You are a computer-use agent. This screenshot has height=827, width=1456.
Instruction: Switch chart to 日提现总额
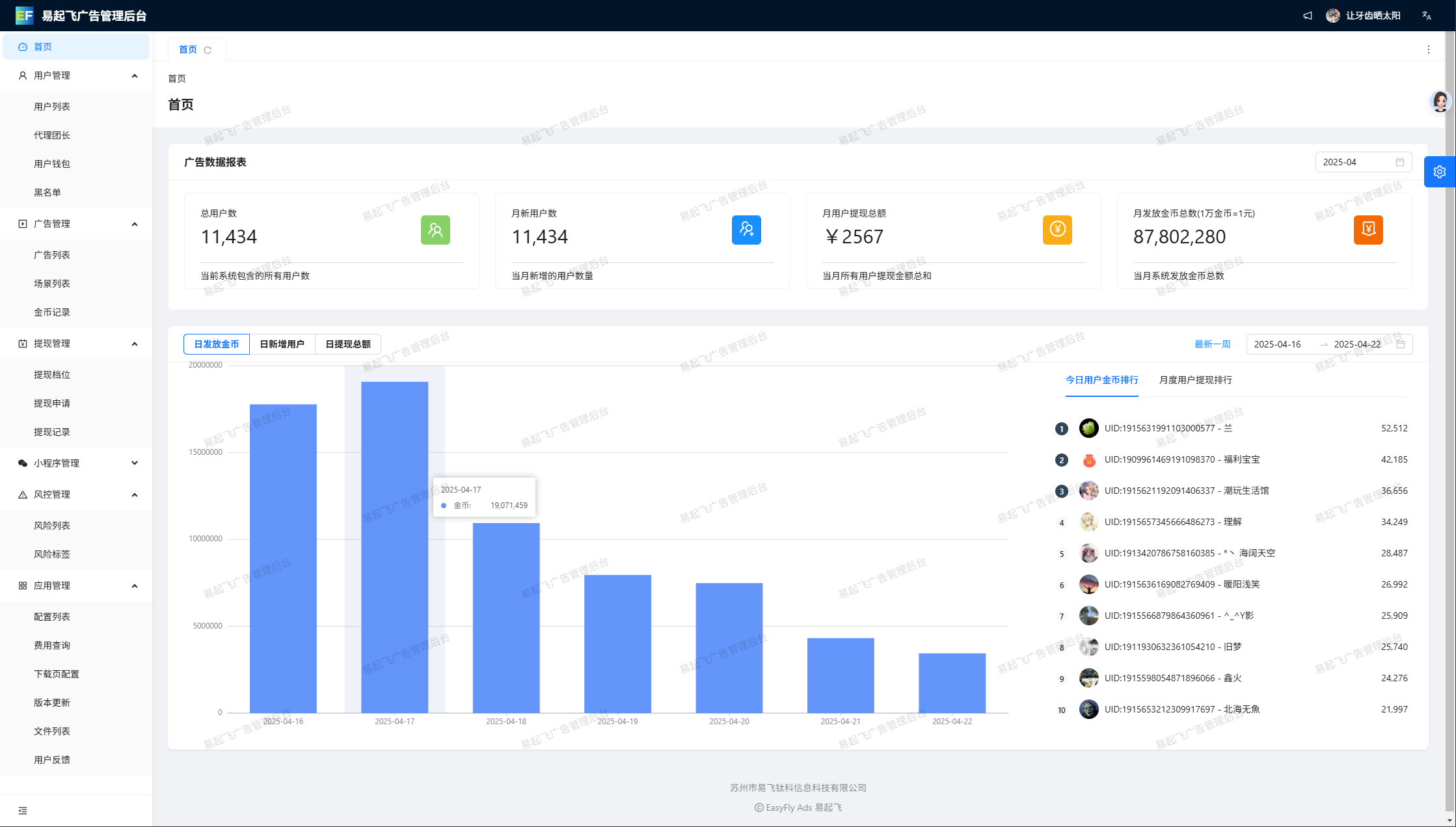tap(347, 344)
